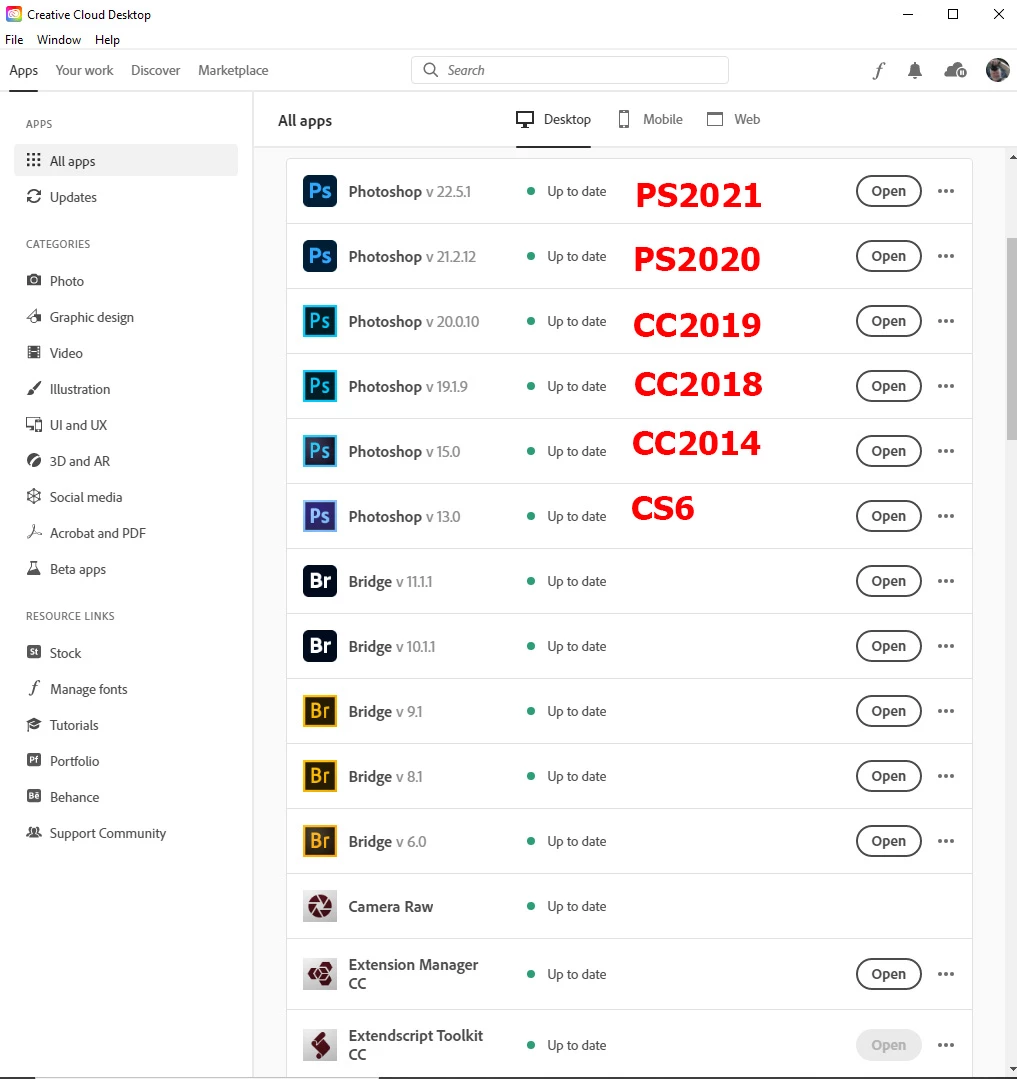Click the Extendscript Toolkit CC icon

[320, 1045]
